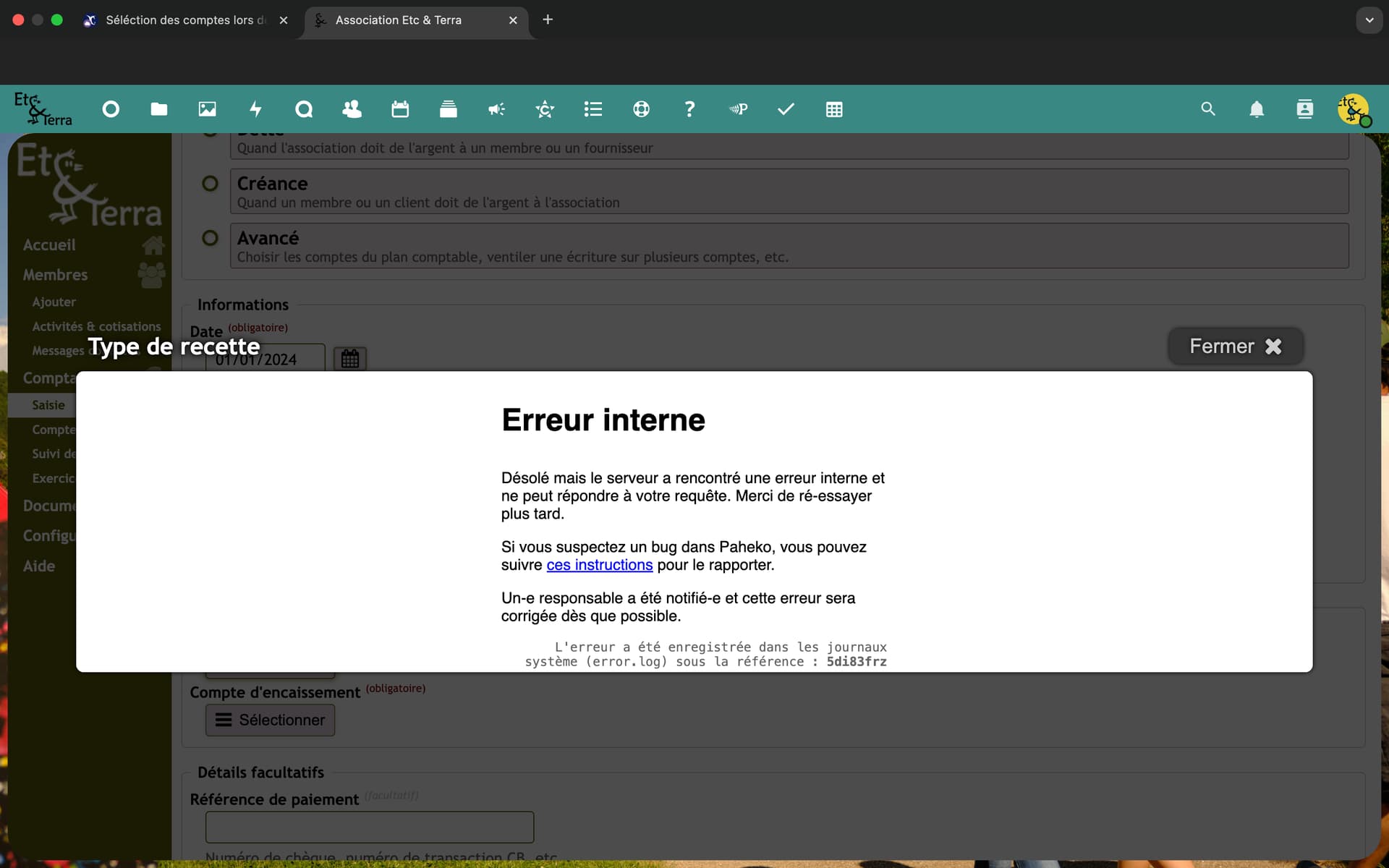Expand the browser tab list chevron
The image size is (1389, 868).
tap(1369, 20)
